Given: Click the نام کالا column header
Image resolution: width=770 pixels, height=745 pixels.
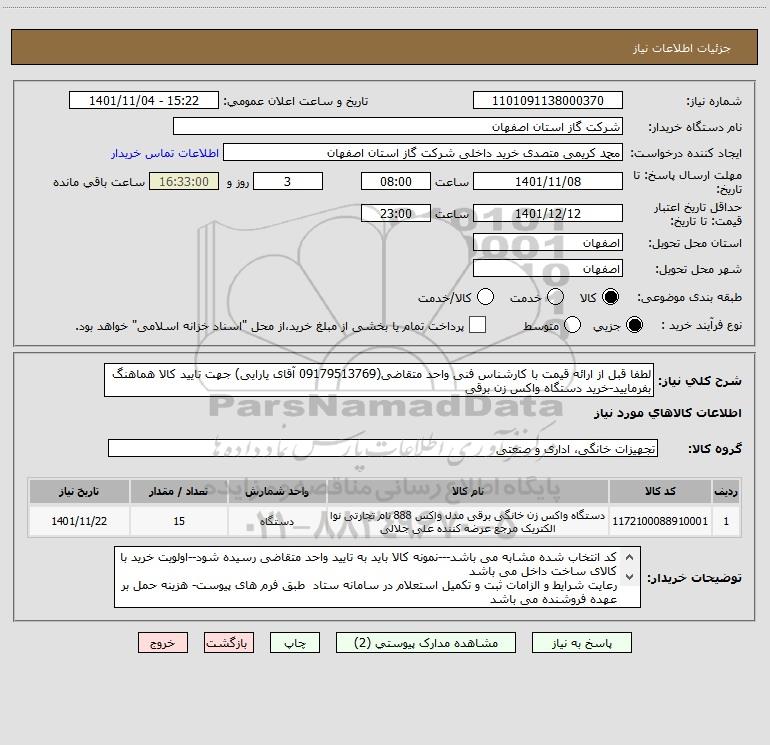Looking at the screenshot, I should [468, 491].
